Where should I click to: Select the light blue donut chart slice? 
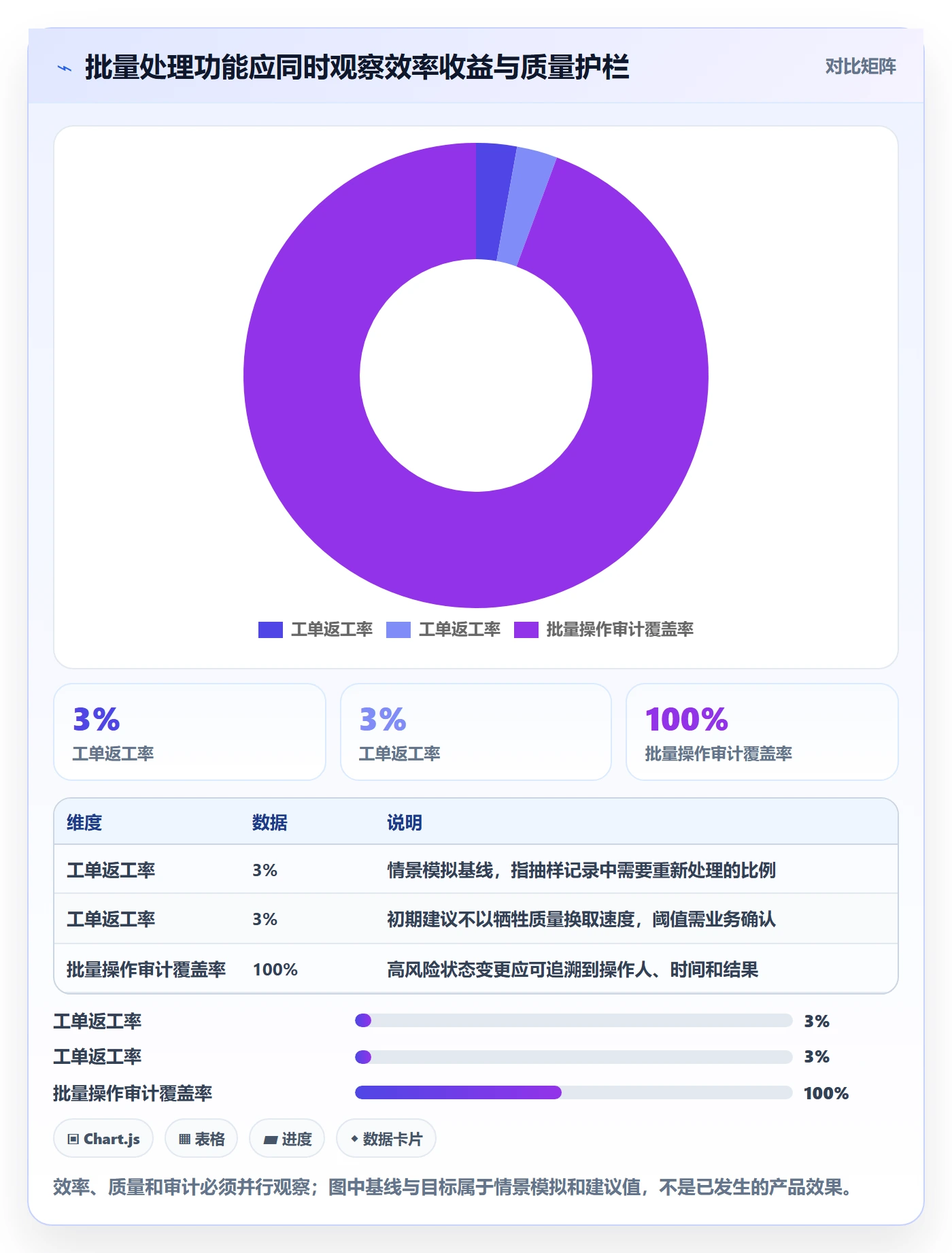point(526,207)
